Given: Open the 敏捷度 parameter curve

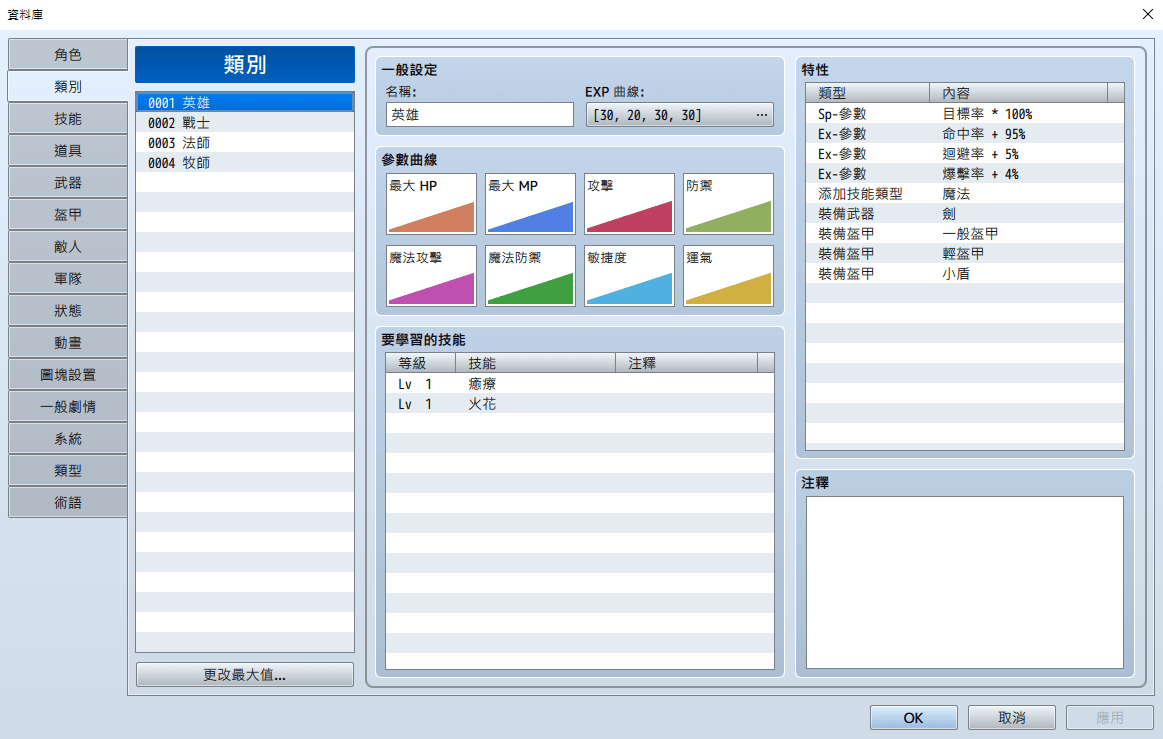Looking at the screenshot, I should (629, 276).
